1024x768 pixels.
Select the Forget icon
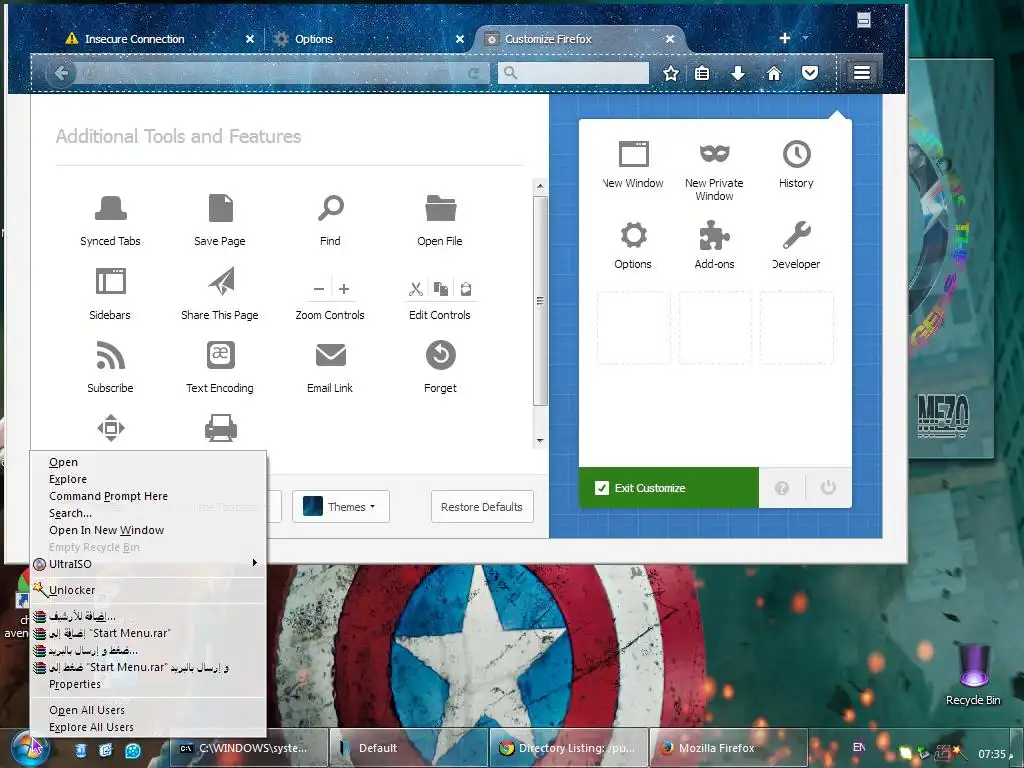click(440, 355)
